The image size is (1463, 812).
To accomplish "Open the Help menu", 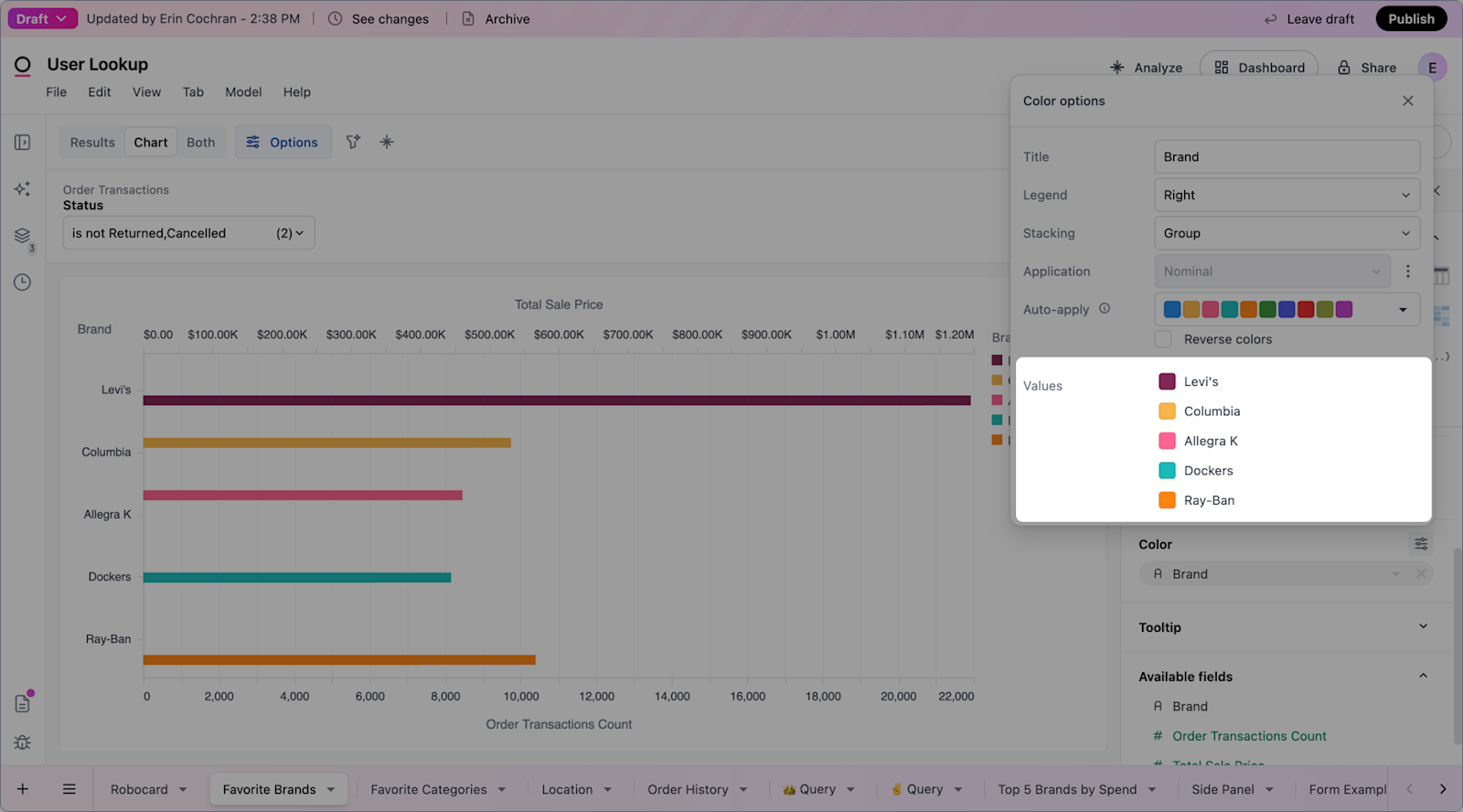I will coord(297,92).
